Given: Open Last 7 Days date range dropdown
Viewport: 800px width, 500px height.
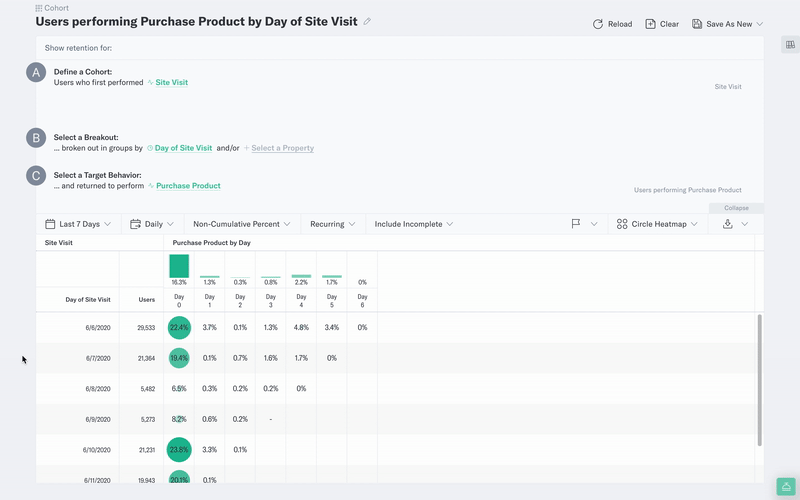Looking at the screenshot, I should 78,224.
